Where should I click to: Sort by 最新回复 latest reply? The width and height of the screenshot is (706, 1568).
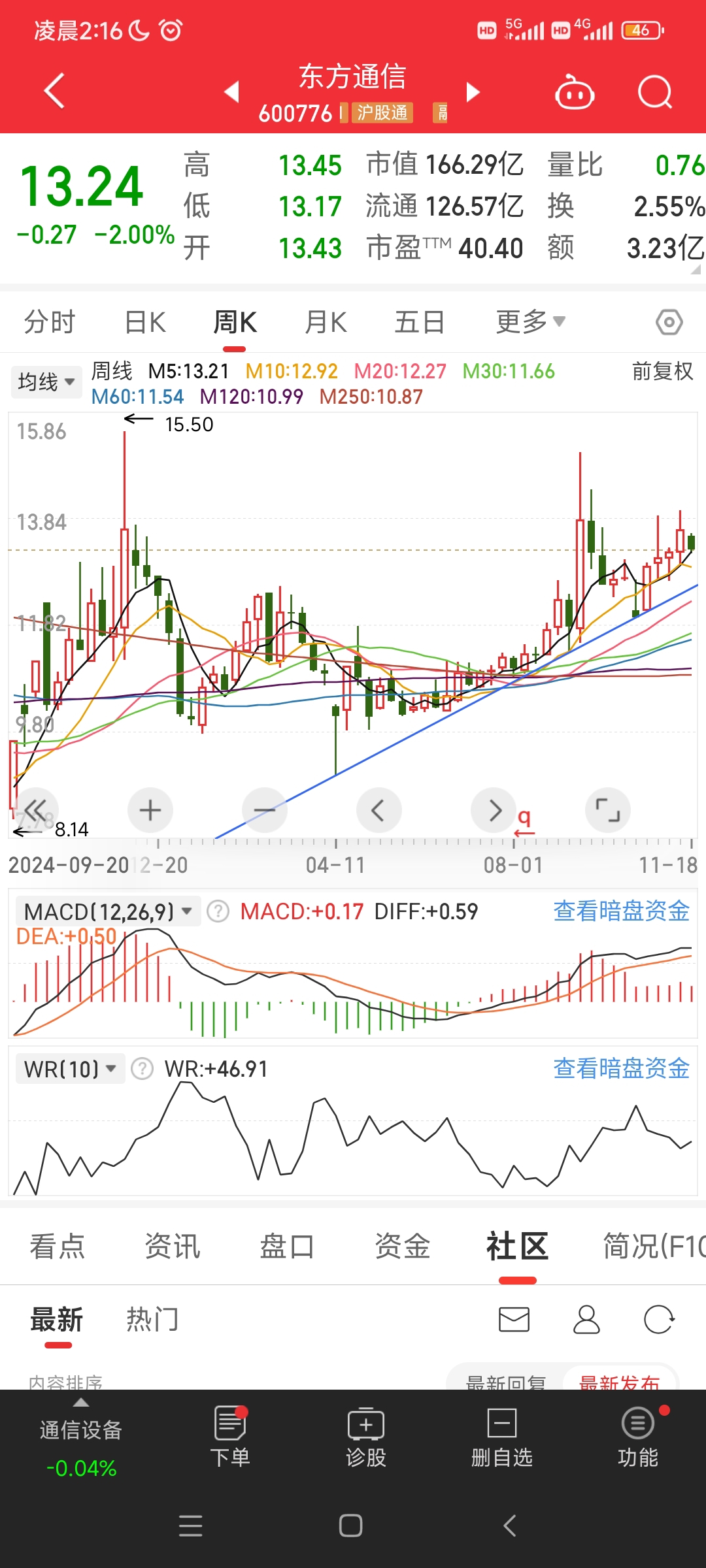506,1381
